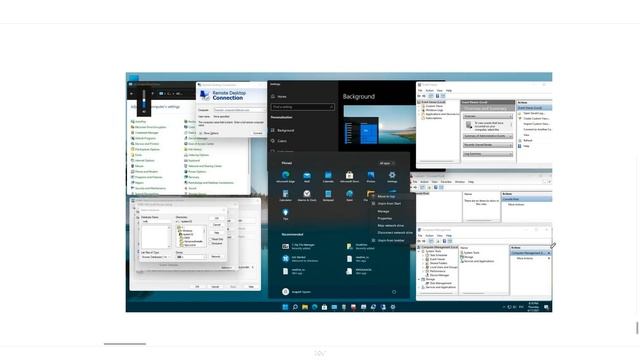Click Network button in database dialog
The image size is (640, 360).
[216, 257]
